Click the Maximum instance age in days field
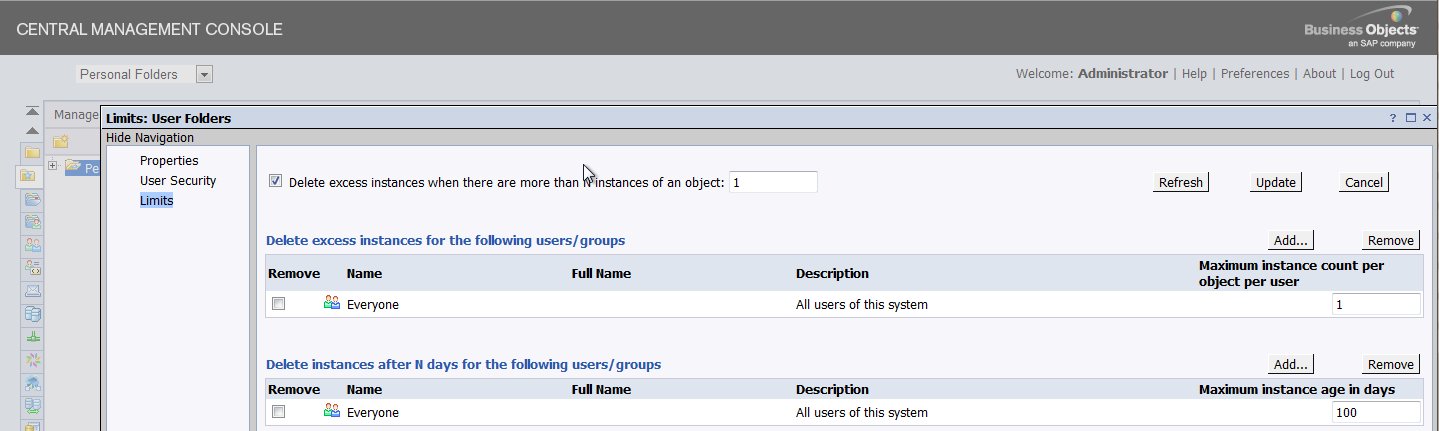 coord(1376,412)
